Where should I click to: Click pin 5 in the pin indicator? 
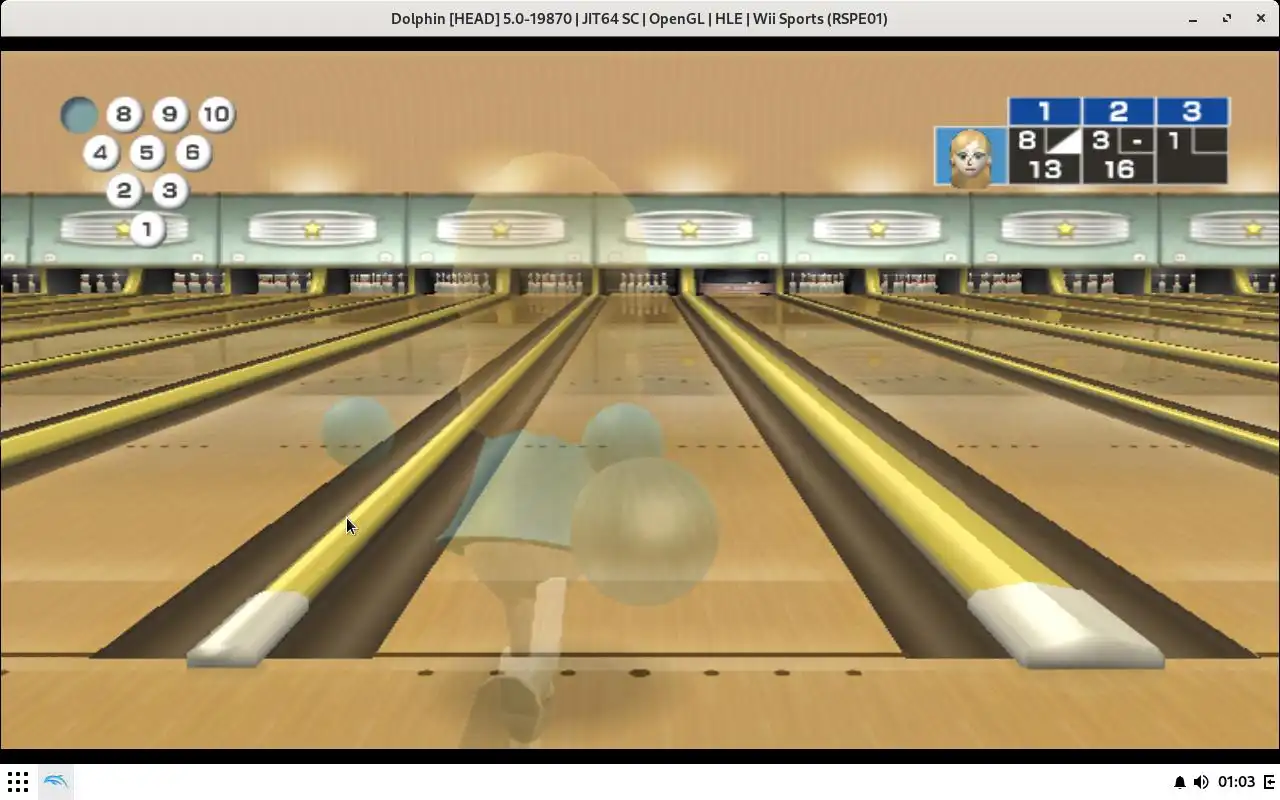click(x=146, y=152)
